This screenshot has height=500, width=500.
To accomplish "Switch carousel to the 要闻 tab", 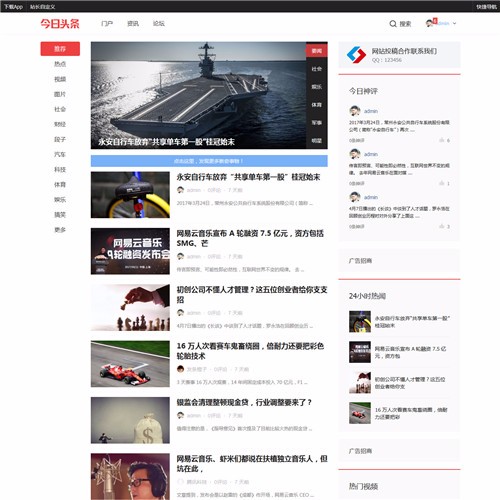I will pyautogui.click(x=317, y=51).
